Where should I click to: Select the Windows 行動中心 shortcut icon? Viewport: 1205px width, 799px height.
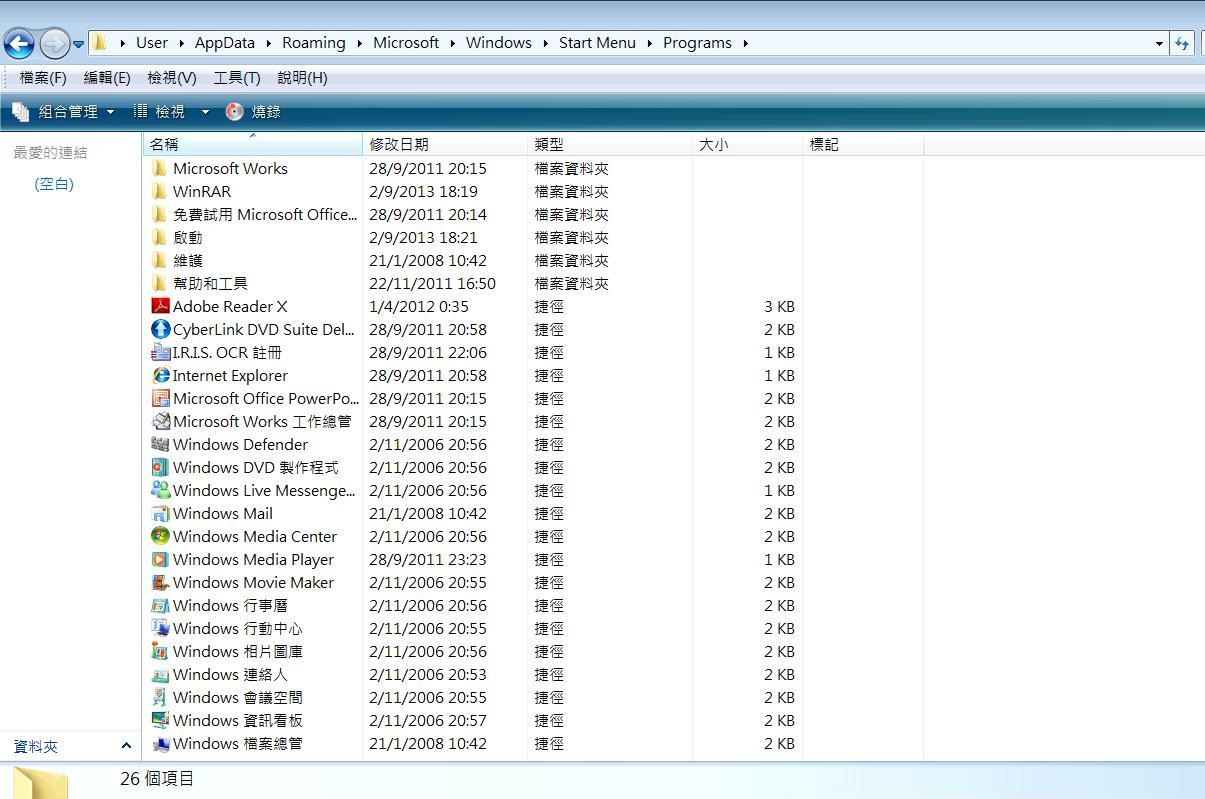point(160,628)
